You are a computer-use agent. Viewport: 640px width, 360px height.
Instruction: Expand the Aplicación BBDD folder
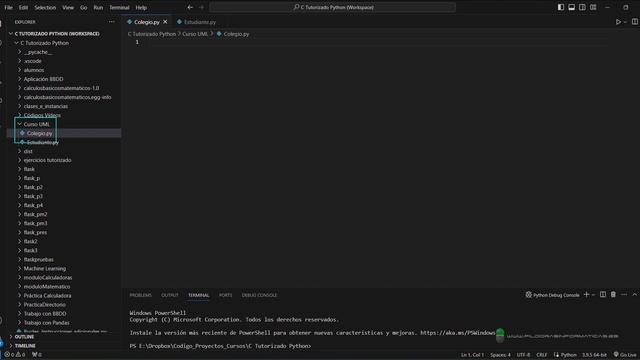43,79
